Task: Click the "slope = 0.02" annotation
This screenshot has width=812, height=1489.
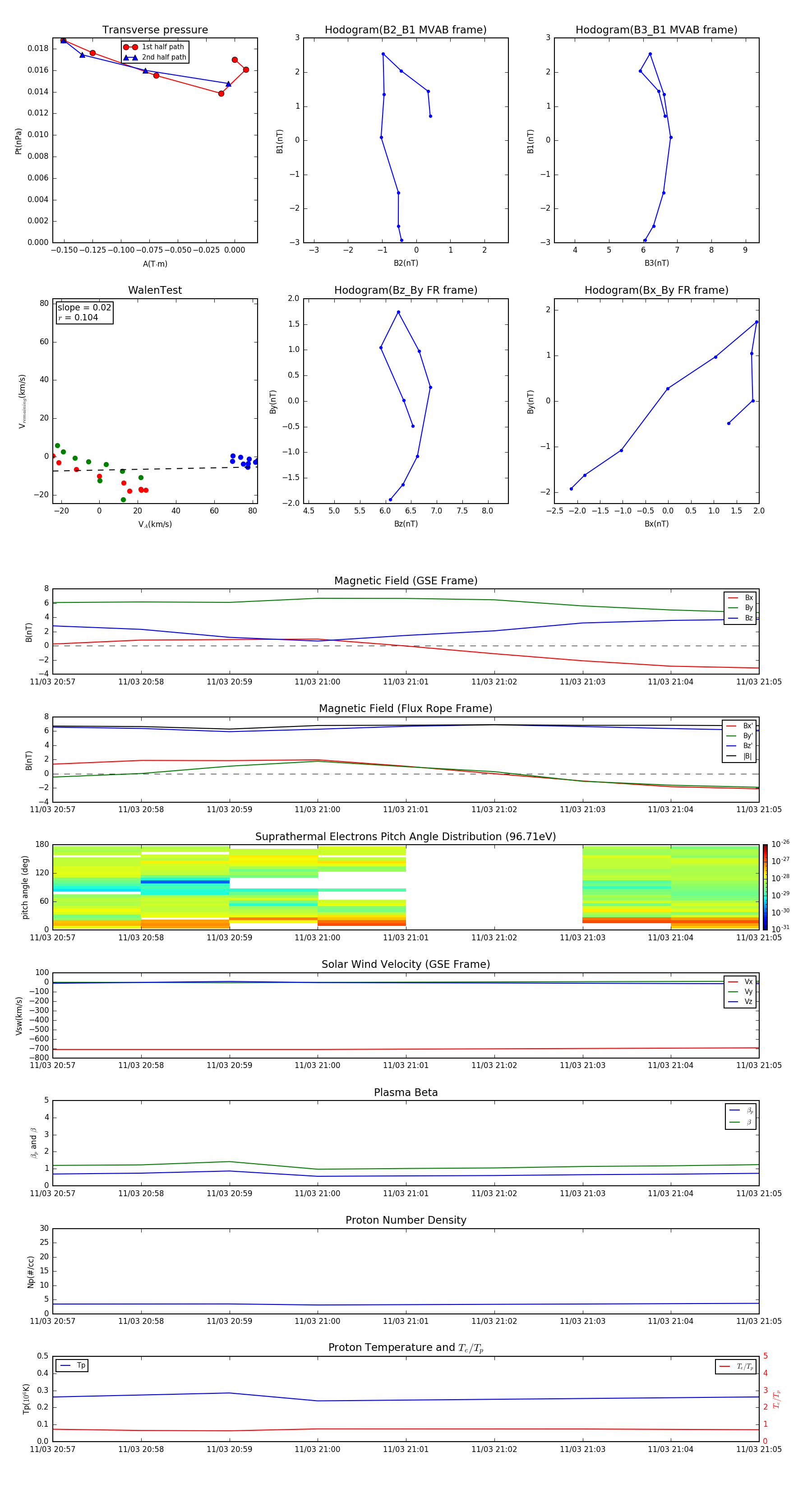Action: click(84, 308)
